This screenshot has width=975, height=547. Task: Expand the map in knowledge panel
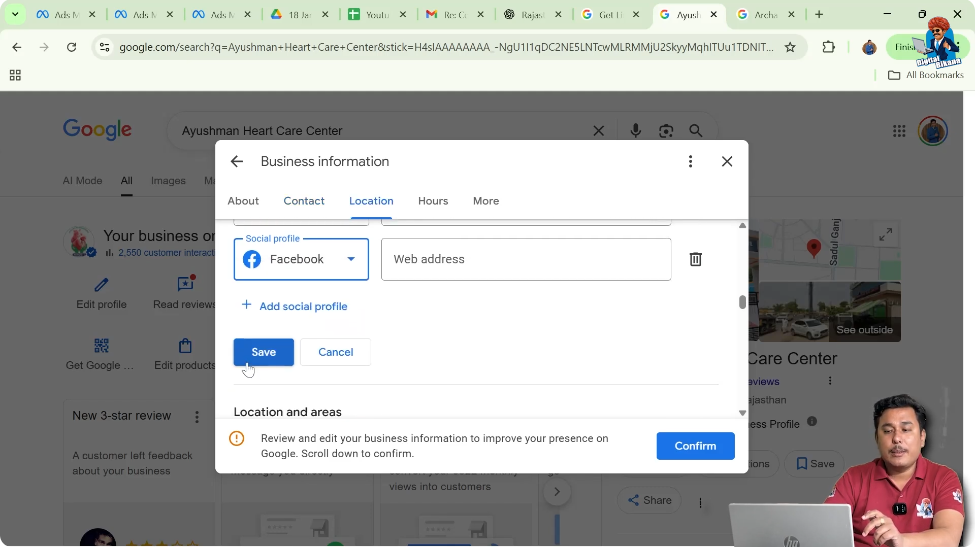(x=885, y=235)
